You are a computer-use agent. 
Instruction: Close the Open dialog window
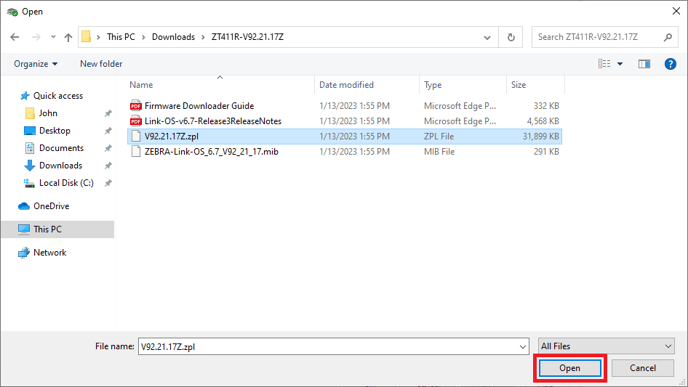pos(676,11)
